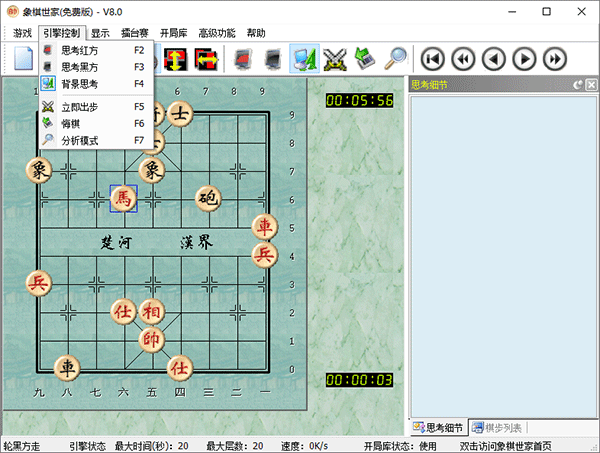Click the new game page icon in toolbar
600x453 pixels.
point(23,59)
